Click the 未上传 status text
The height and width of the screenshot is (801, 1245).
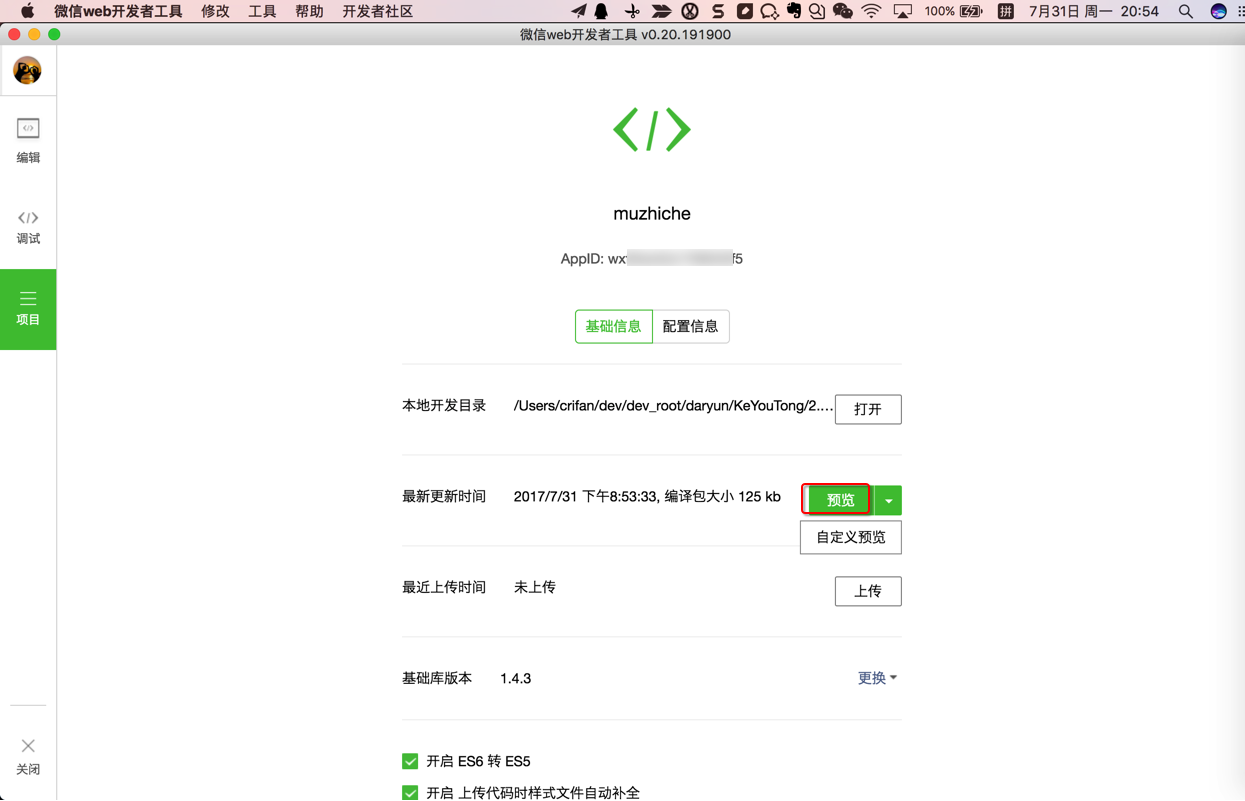(535, 587)
